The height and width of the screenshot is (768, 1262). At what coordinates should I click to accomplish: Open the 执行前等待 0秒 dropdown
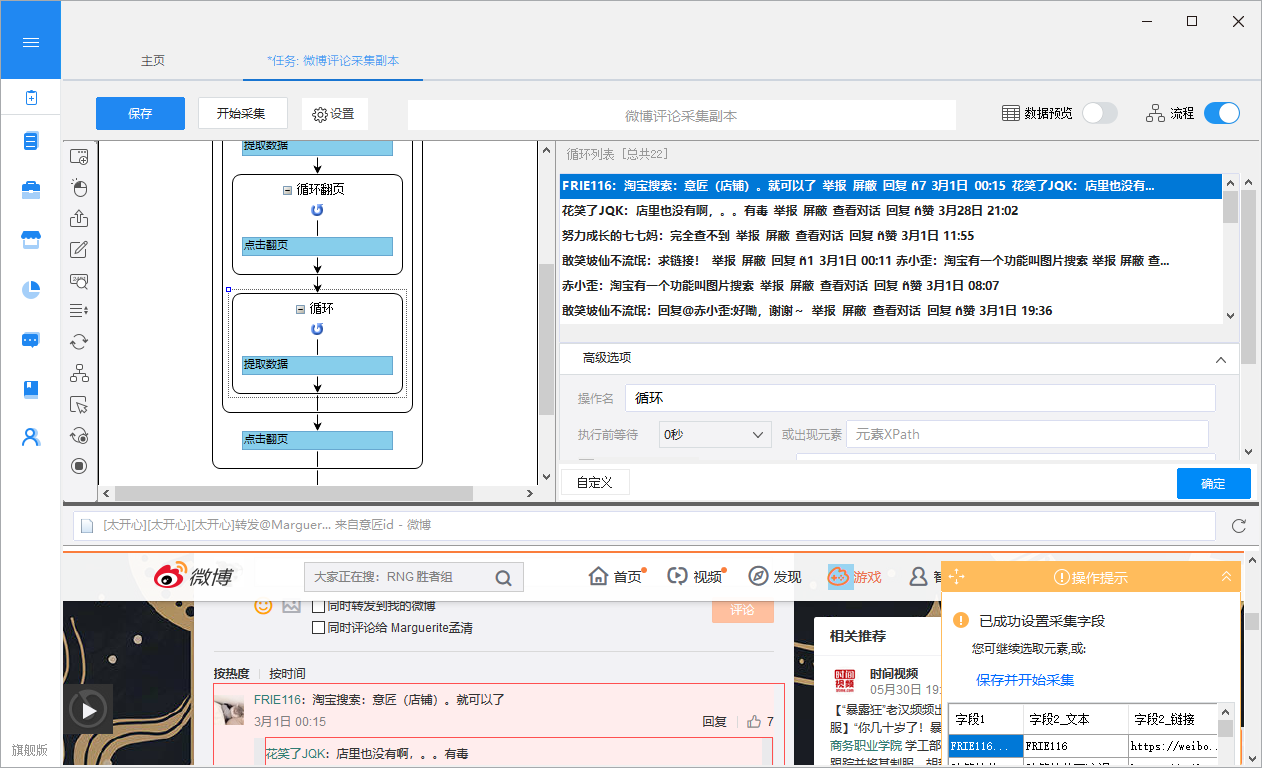click(714, 435)
